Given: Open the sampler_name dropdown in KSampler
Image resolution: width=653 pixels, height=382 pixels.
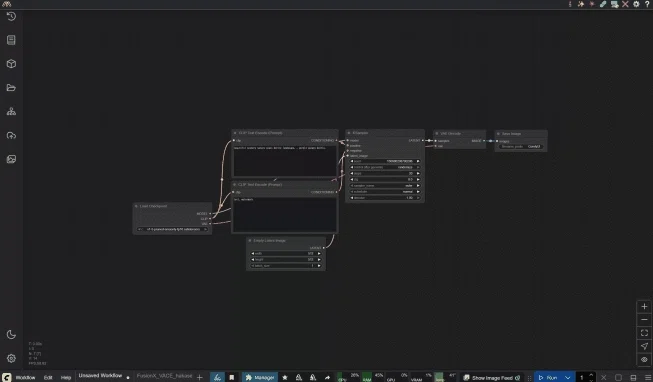Looking at the screenshot, I should pyautogui.click(x=385, y=186).
